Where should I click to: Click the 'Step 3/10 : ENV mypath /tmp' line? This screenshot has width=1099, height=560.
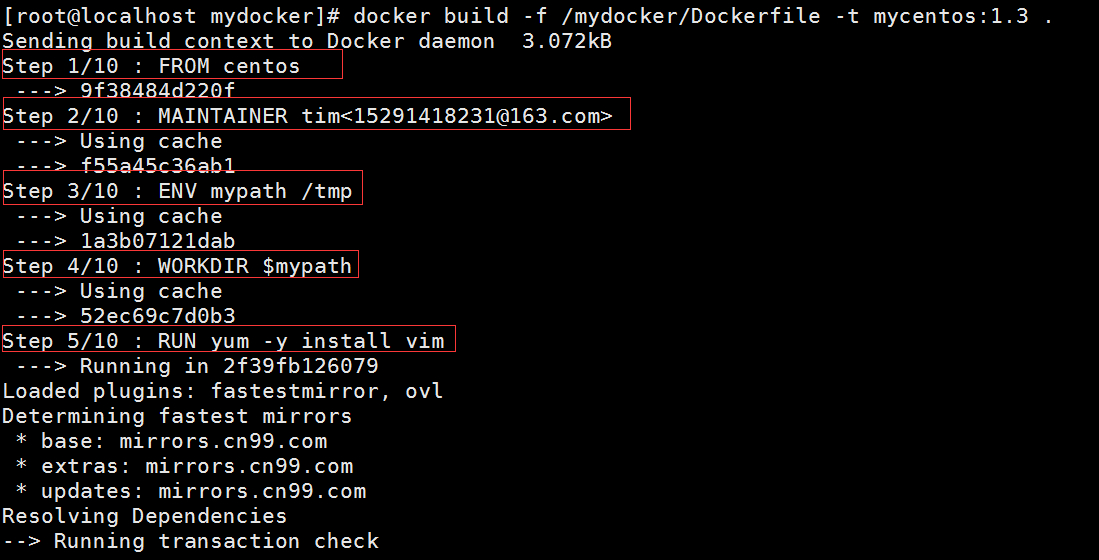(178, 191)
